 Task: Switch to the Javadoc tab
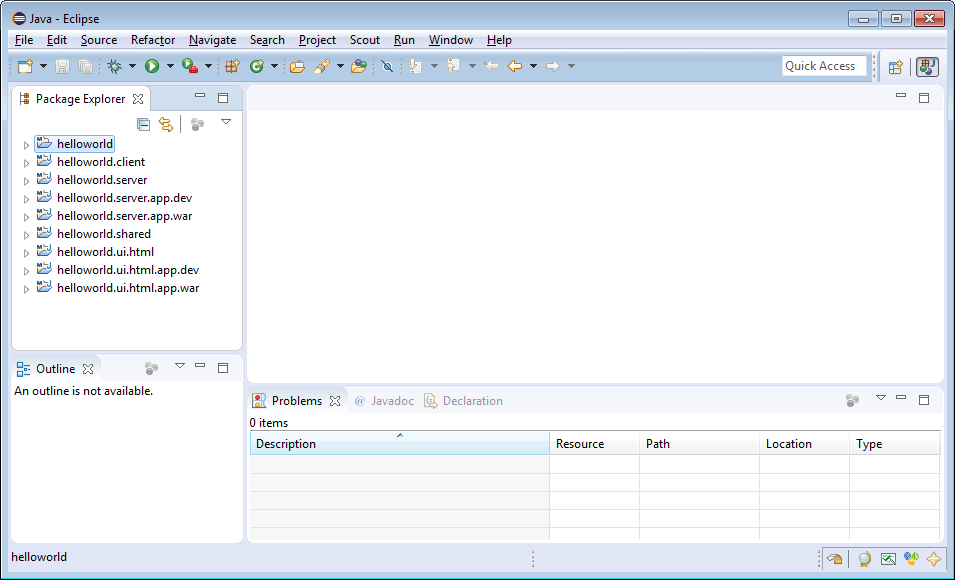tap(384, 401)
